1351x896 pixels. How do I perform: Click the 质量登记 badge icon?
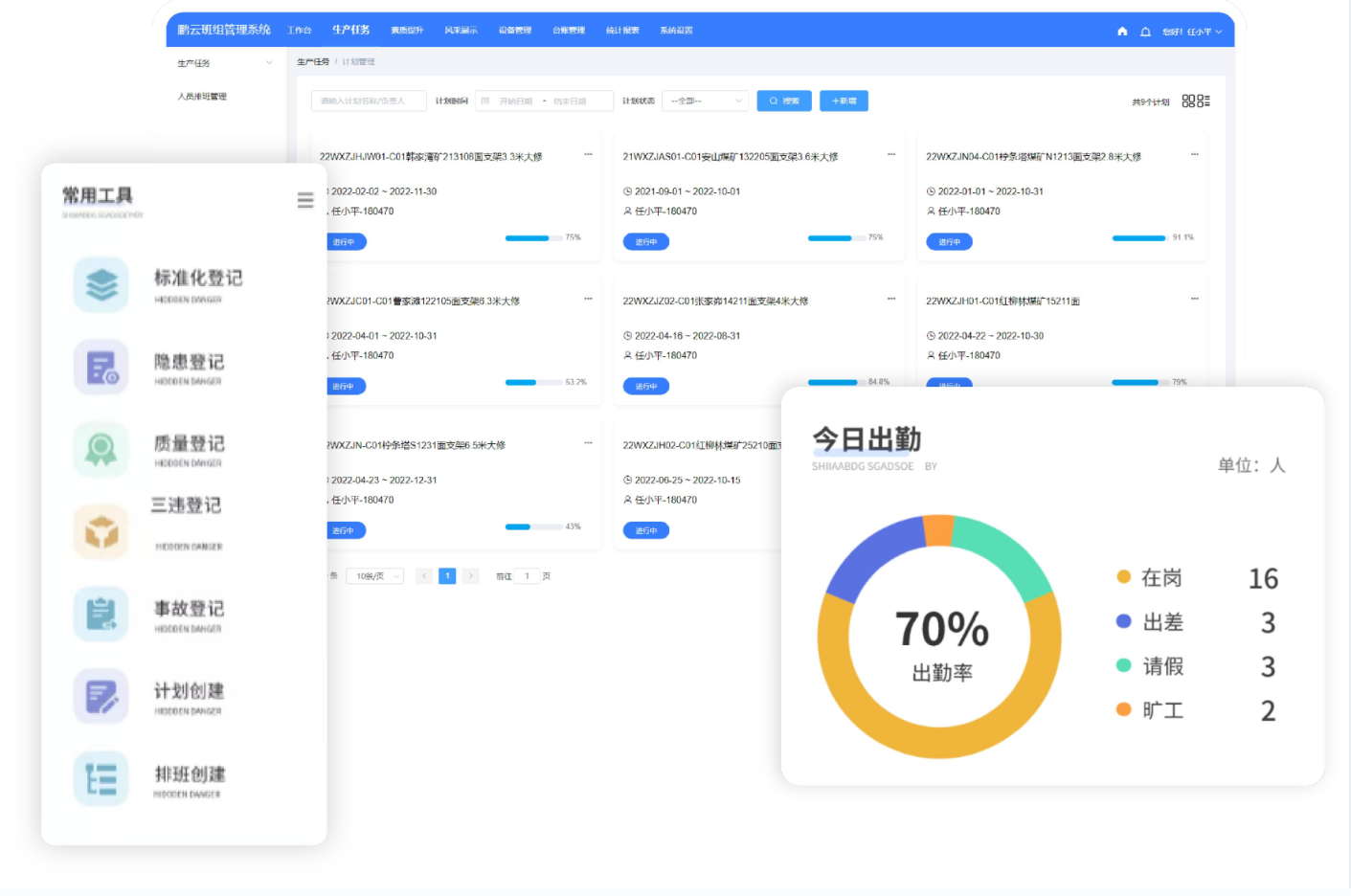click(101, 449)
